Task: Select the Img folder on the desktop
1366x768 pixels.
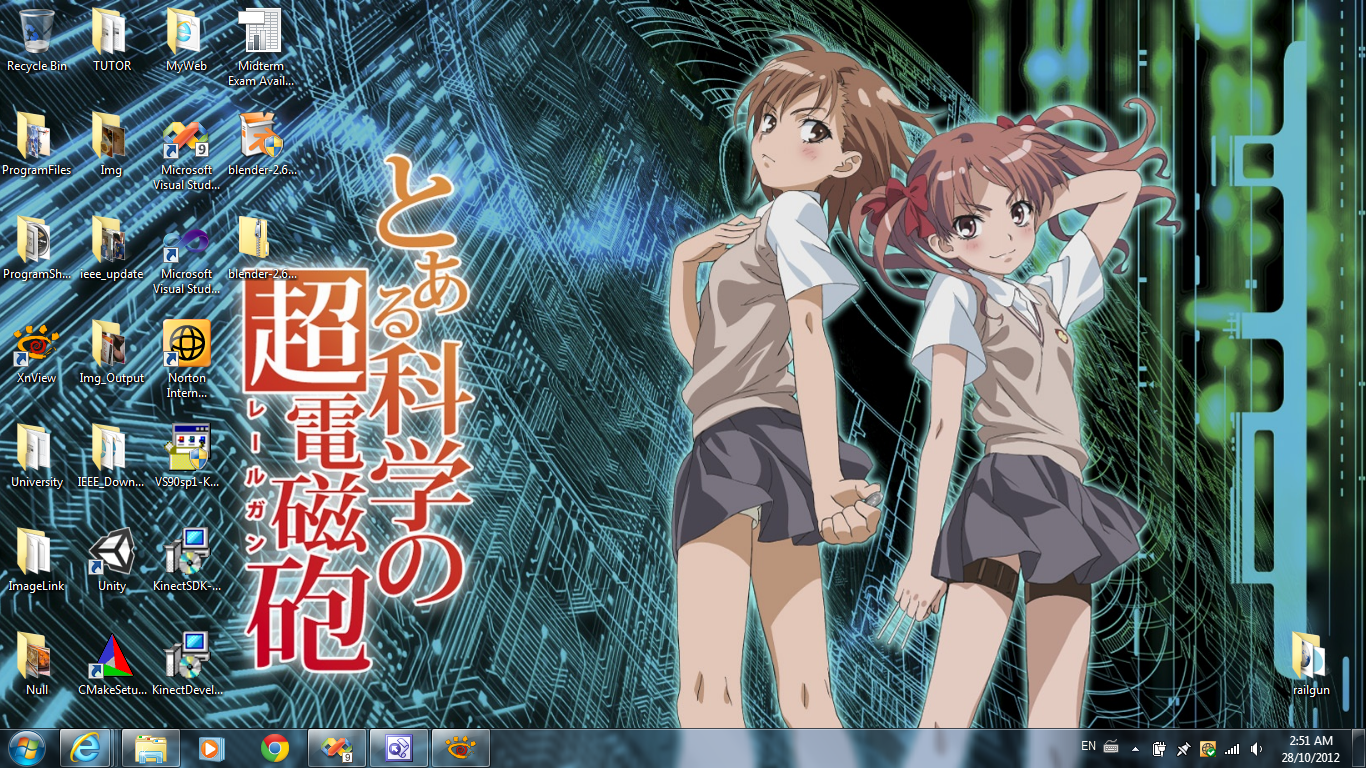Action: [111, 144]
